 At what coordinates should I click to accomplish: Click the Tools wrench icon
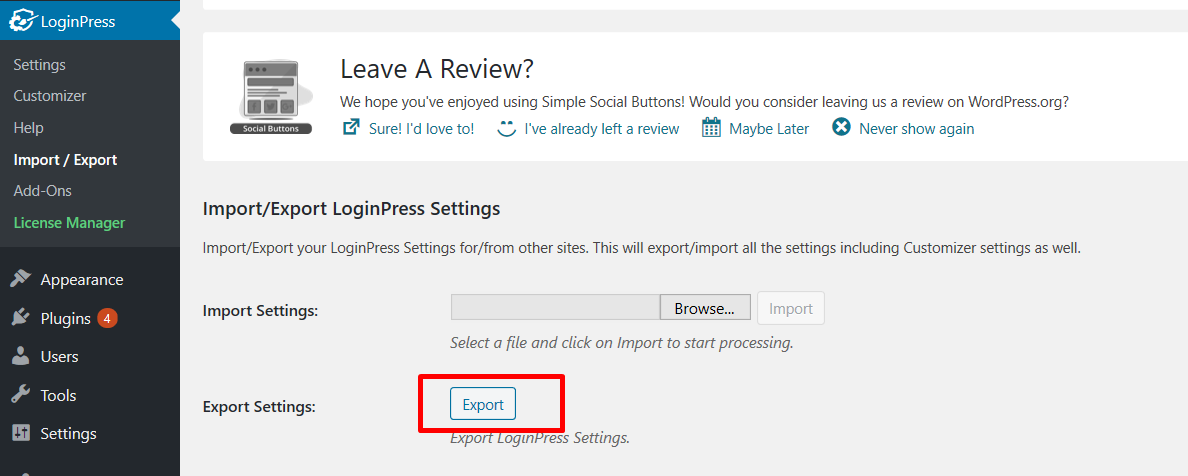pyautogui.click(x=20, y=395)
